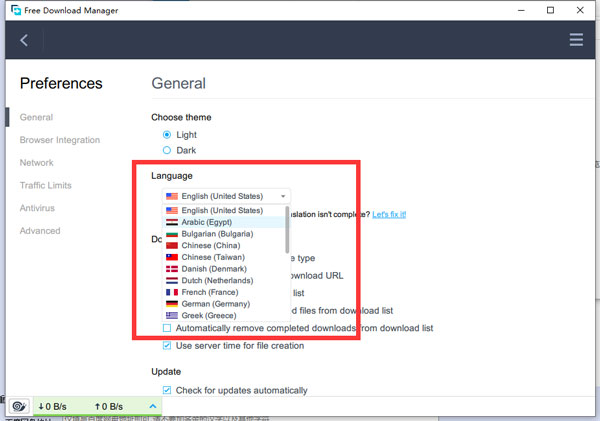Expand the speed panel chevron

pos(153,406)
